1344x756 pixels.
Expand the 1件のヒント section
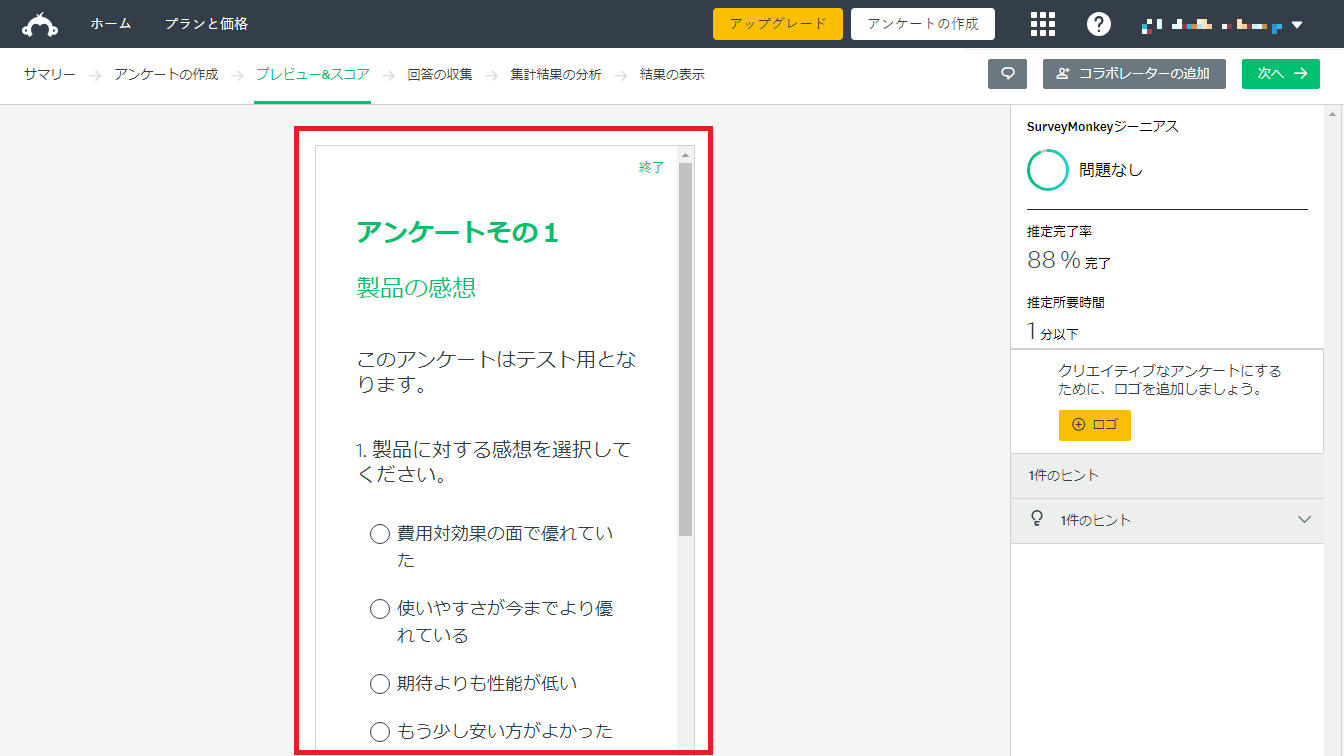pyautogui.click(x=1303, y=520)
